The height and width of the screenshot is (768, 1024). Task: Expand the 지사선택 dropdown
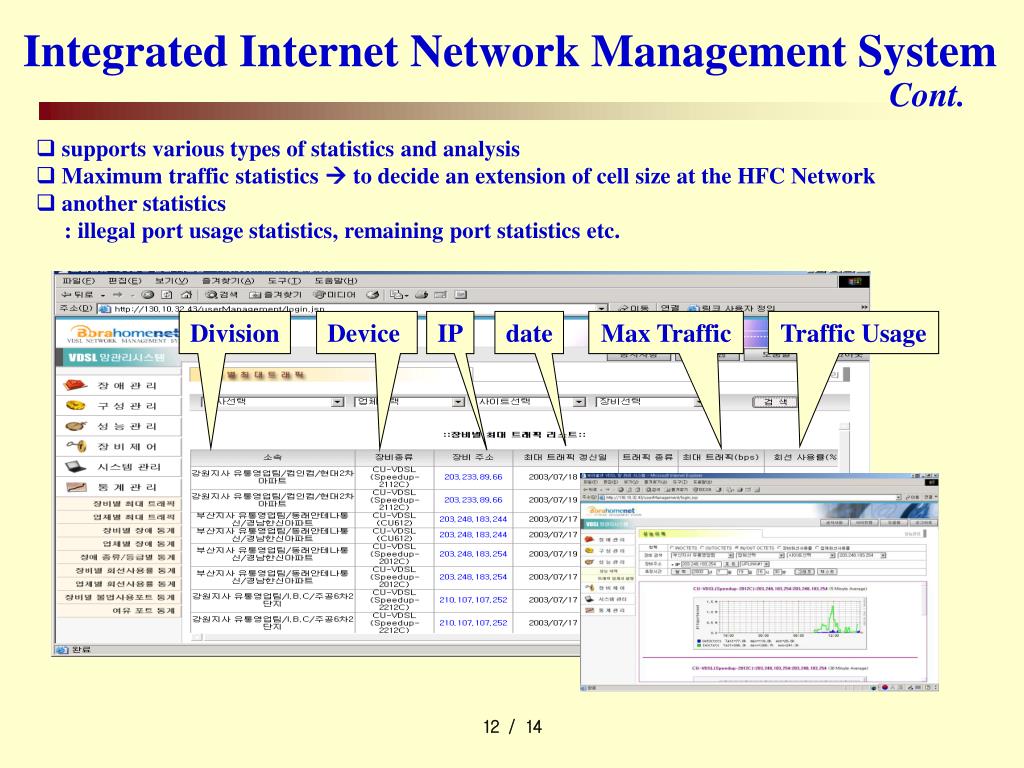click(337, 402)
